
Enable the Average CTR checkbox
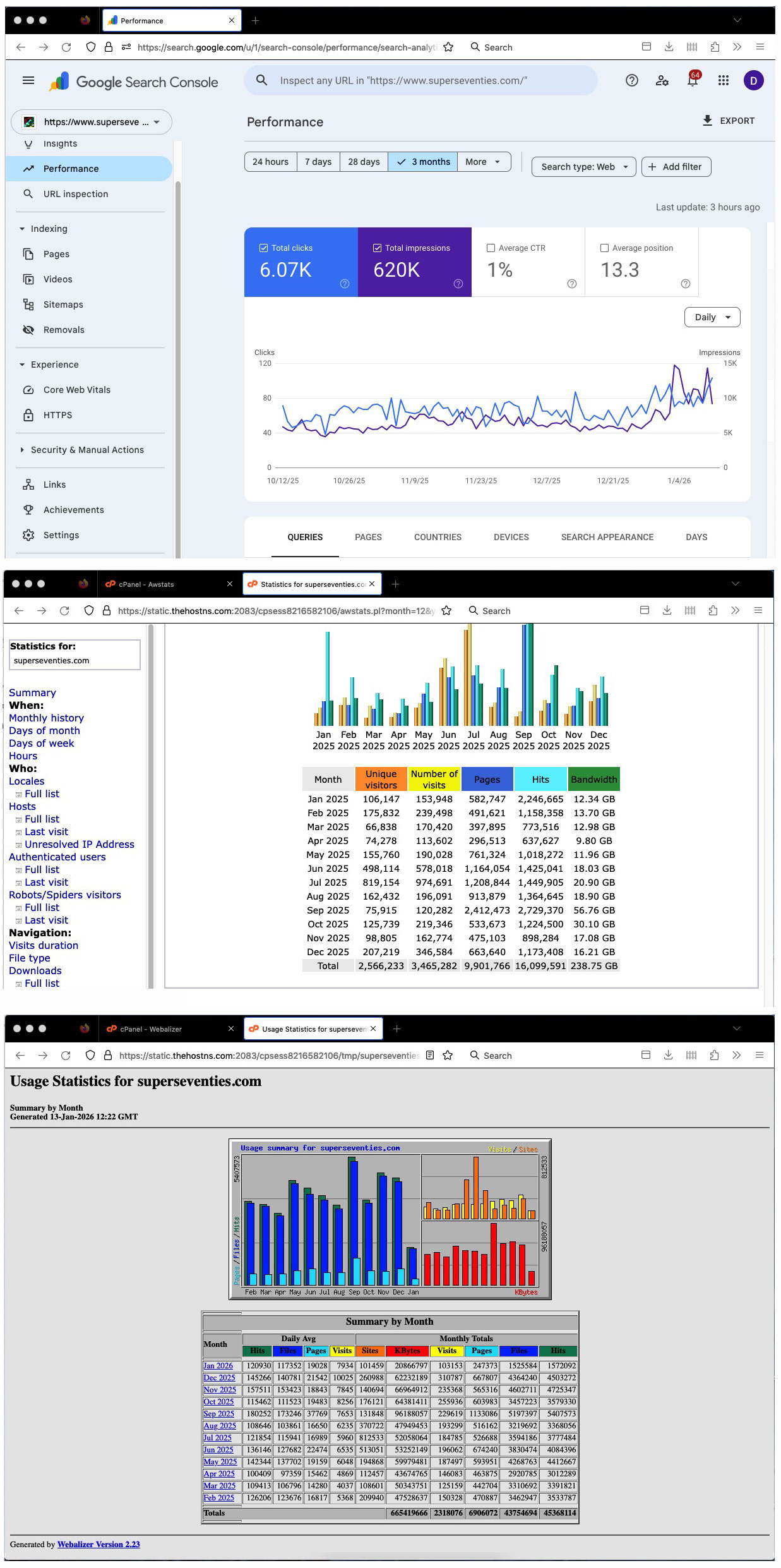(x=491, y=248)
